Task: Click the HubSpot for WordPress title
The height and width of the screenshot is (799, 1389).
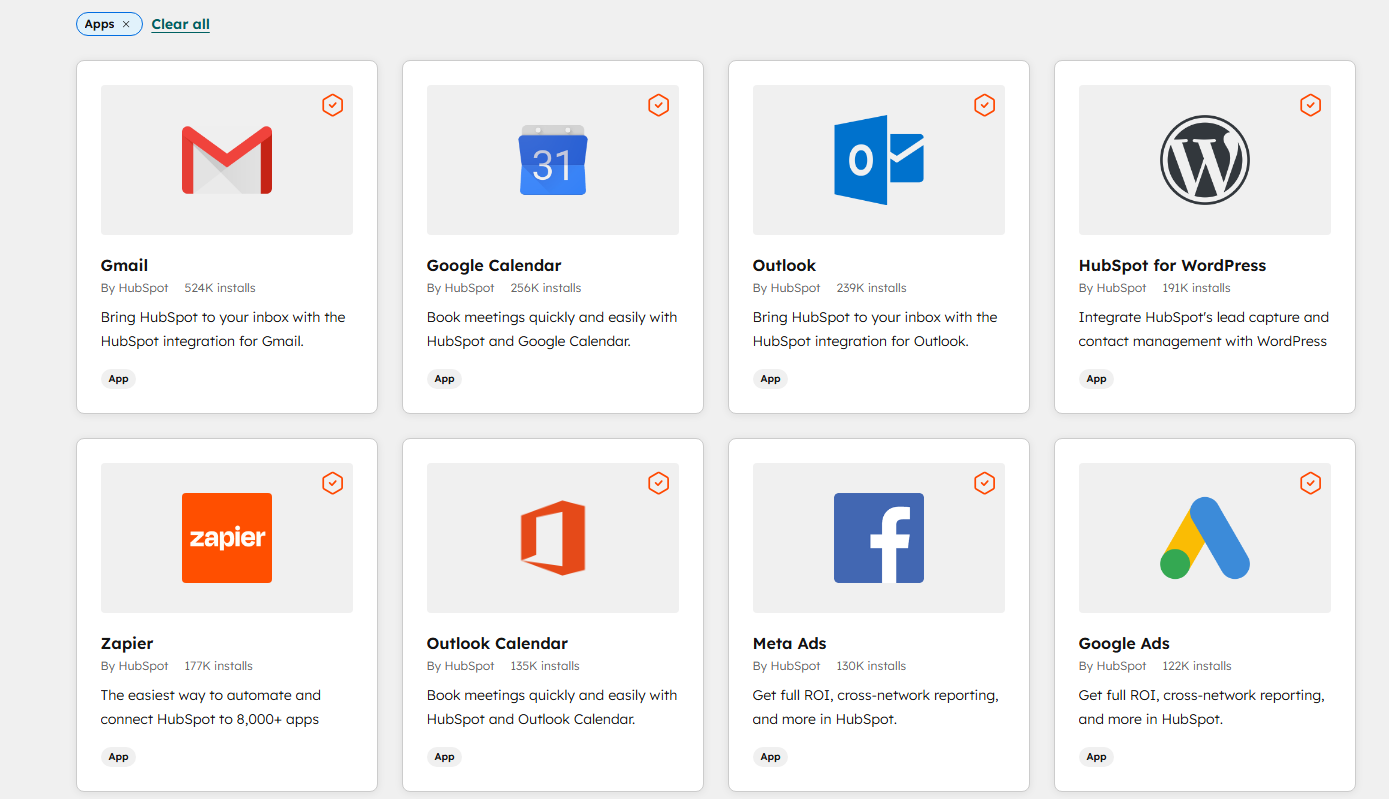Action: tap(1171, 265)
